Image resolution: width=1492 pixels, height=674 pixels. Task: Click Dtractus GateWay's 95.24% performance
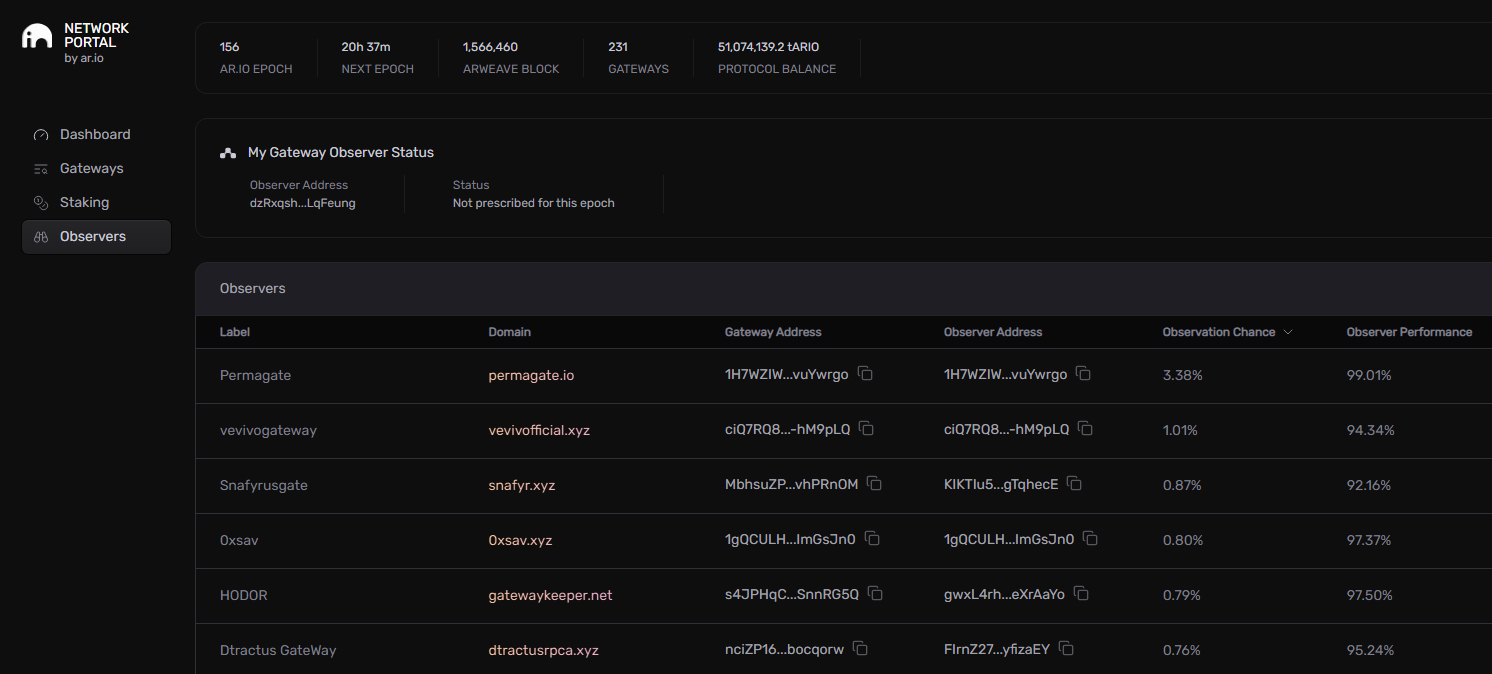click(x=1370, y=650)
